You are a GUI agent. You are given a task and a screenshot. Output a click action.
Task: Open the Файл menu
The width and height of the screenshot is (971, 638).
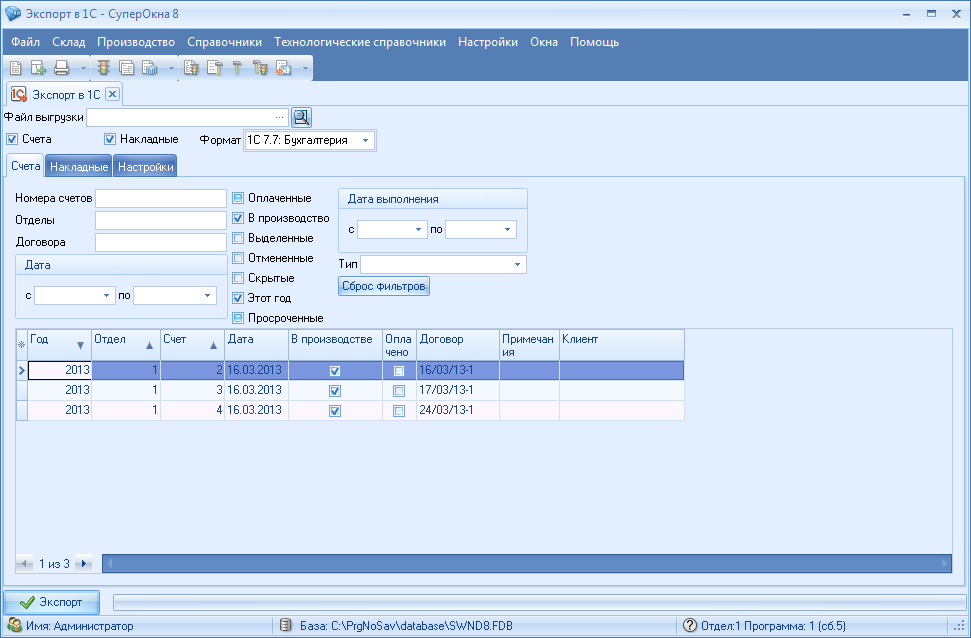point(25,42)
